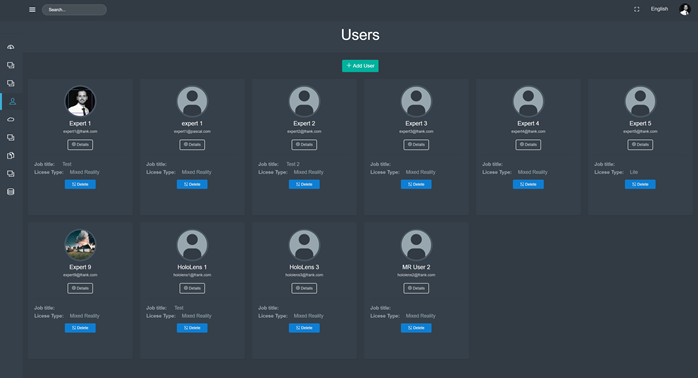Click Expert 9 landscape profile photo
The image size is (698, 378).
click(80, 245)
